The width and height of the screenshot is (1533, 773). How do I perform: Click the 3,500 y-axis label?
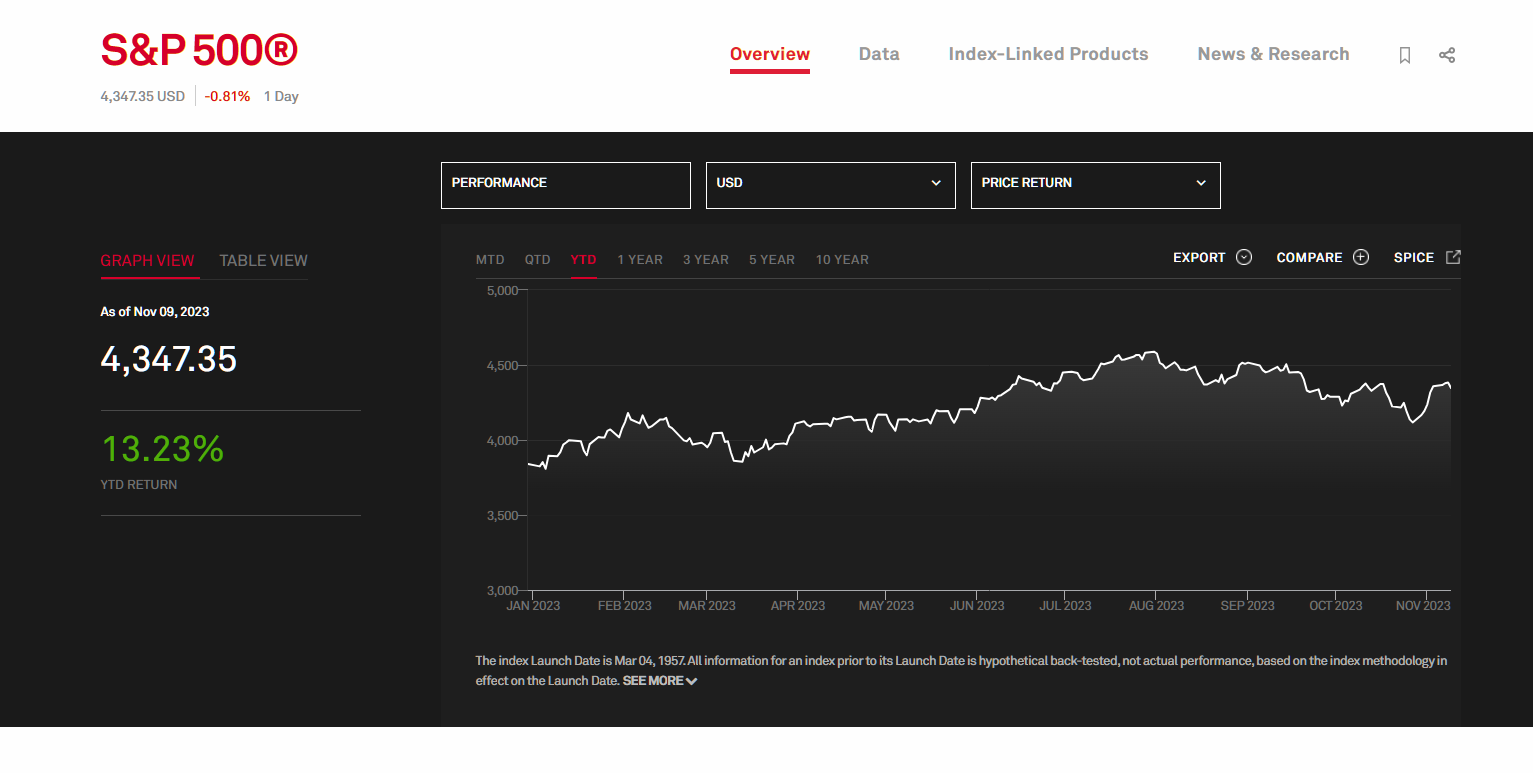click(x=502, y=516)
